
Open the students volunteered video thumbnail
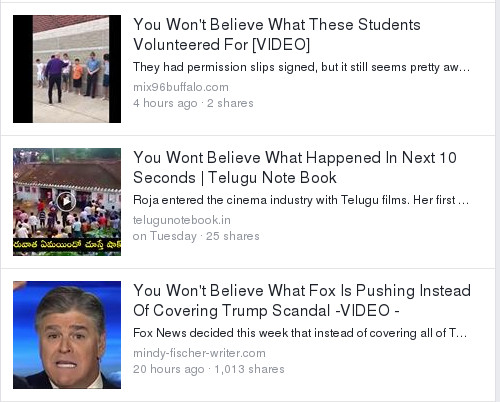(x=67, y=69)
